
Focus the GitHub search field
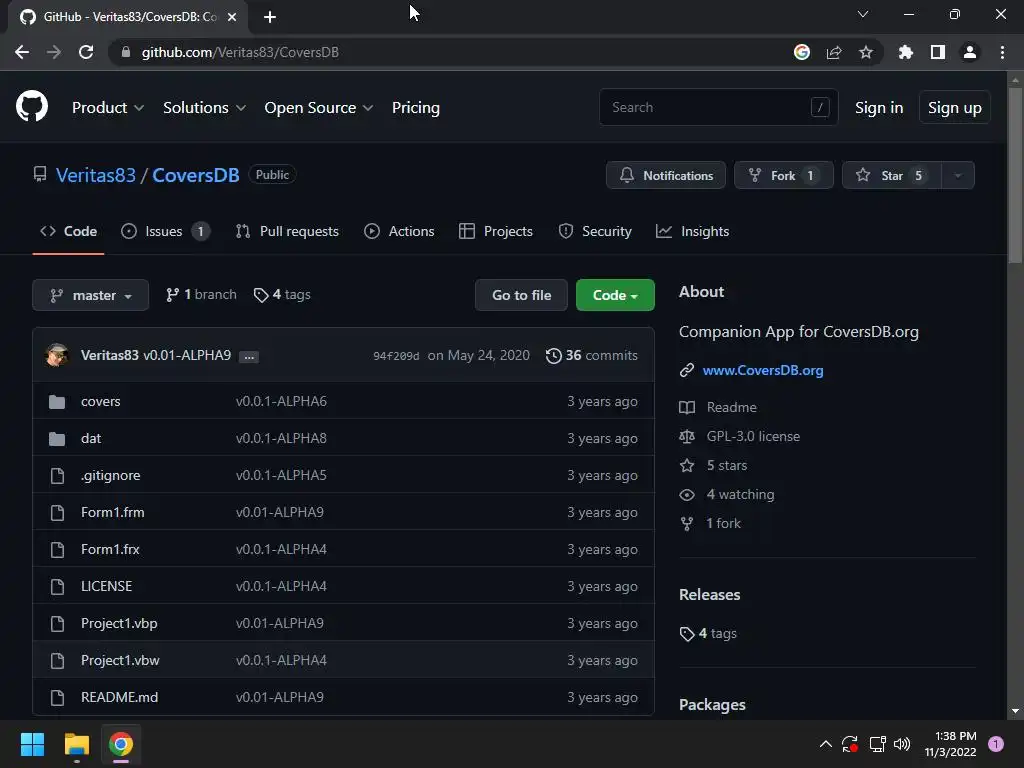[x=718, y=107]
